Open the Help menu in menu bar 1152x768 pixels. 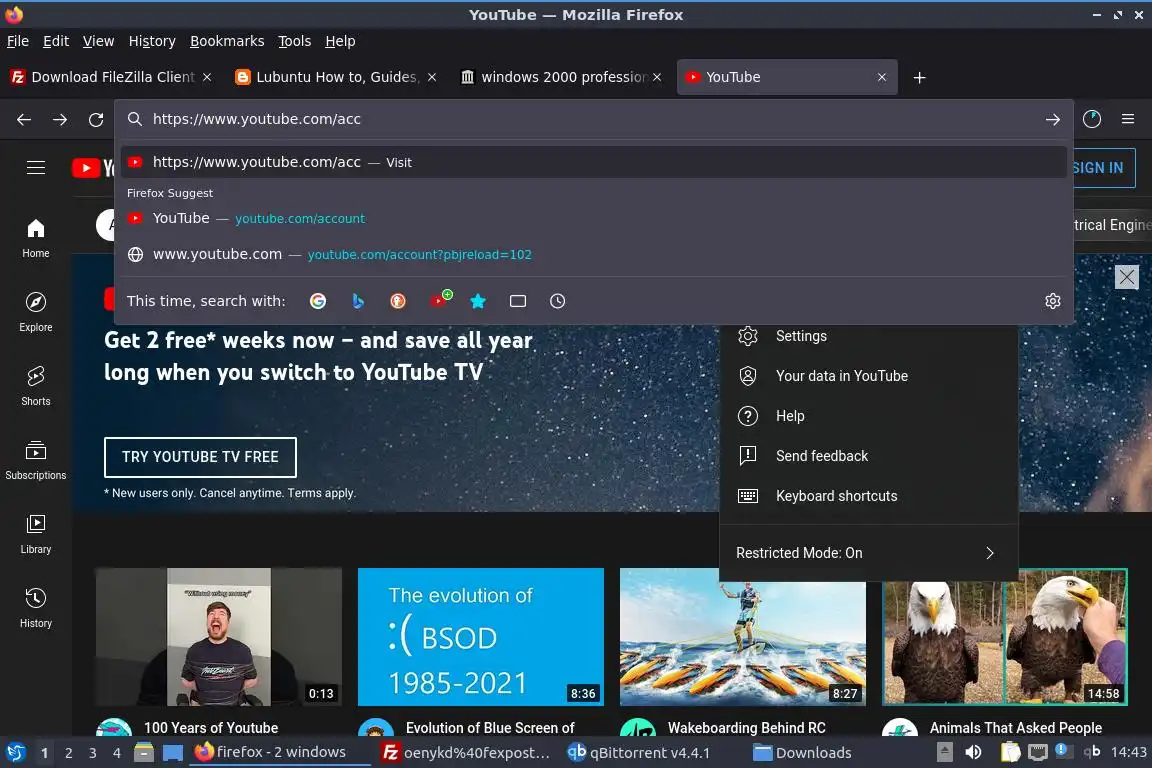point(340,41)
